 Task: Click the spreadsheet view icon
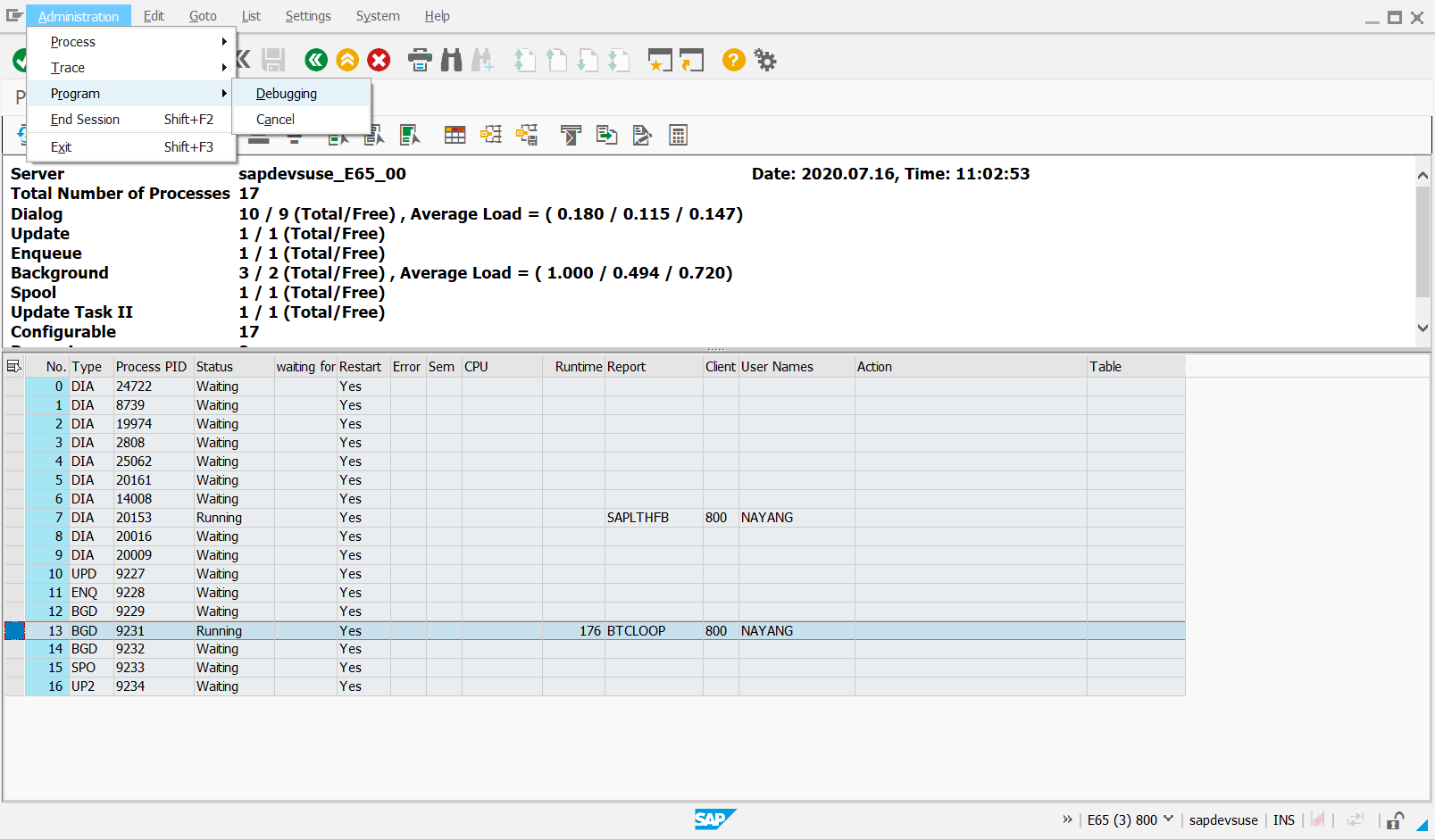pyautogui.click(x=455, y=135)
